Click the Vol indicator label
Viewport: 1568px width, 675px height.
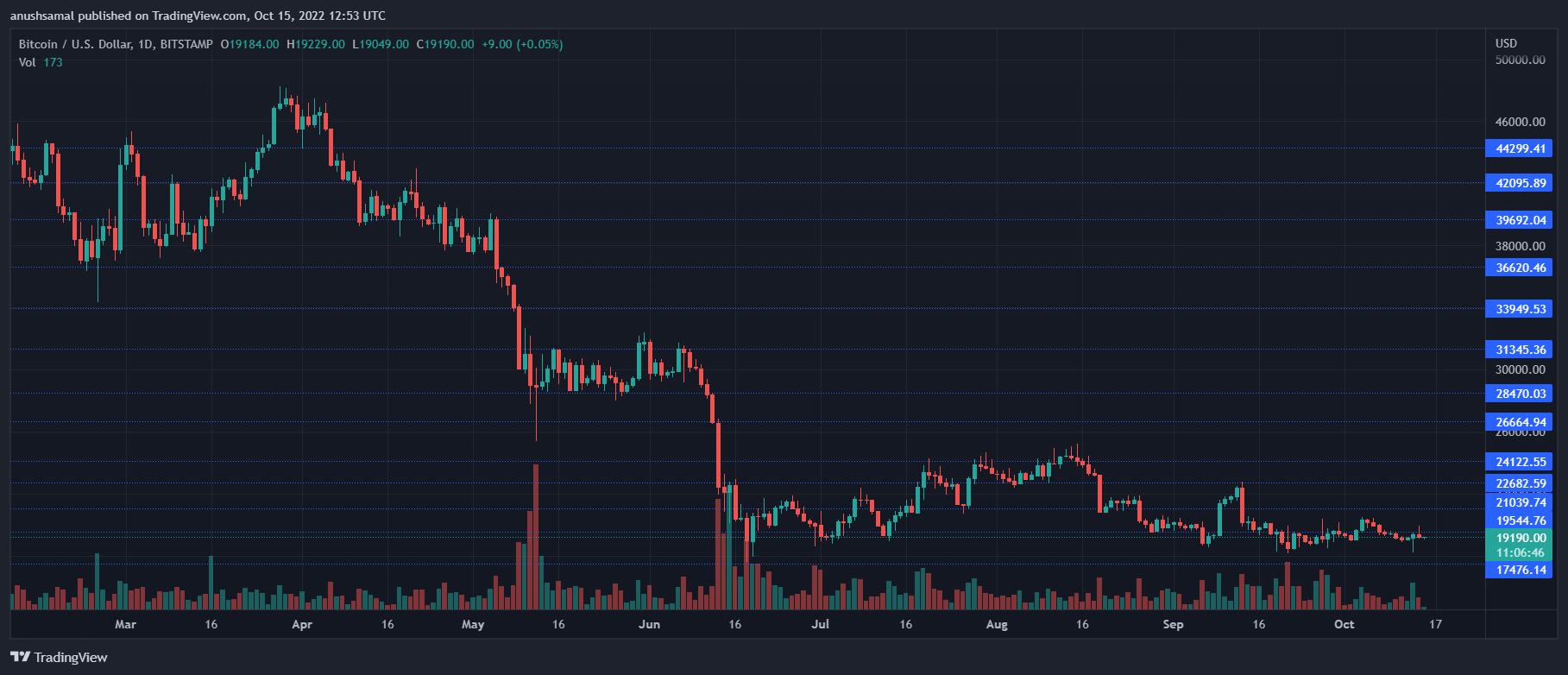(x=28, y=62)
